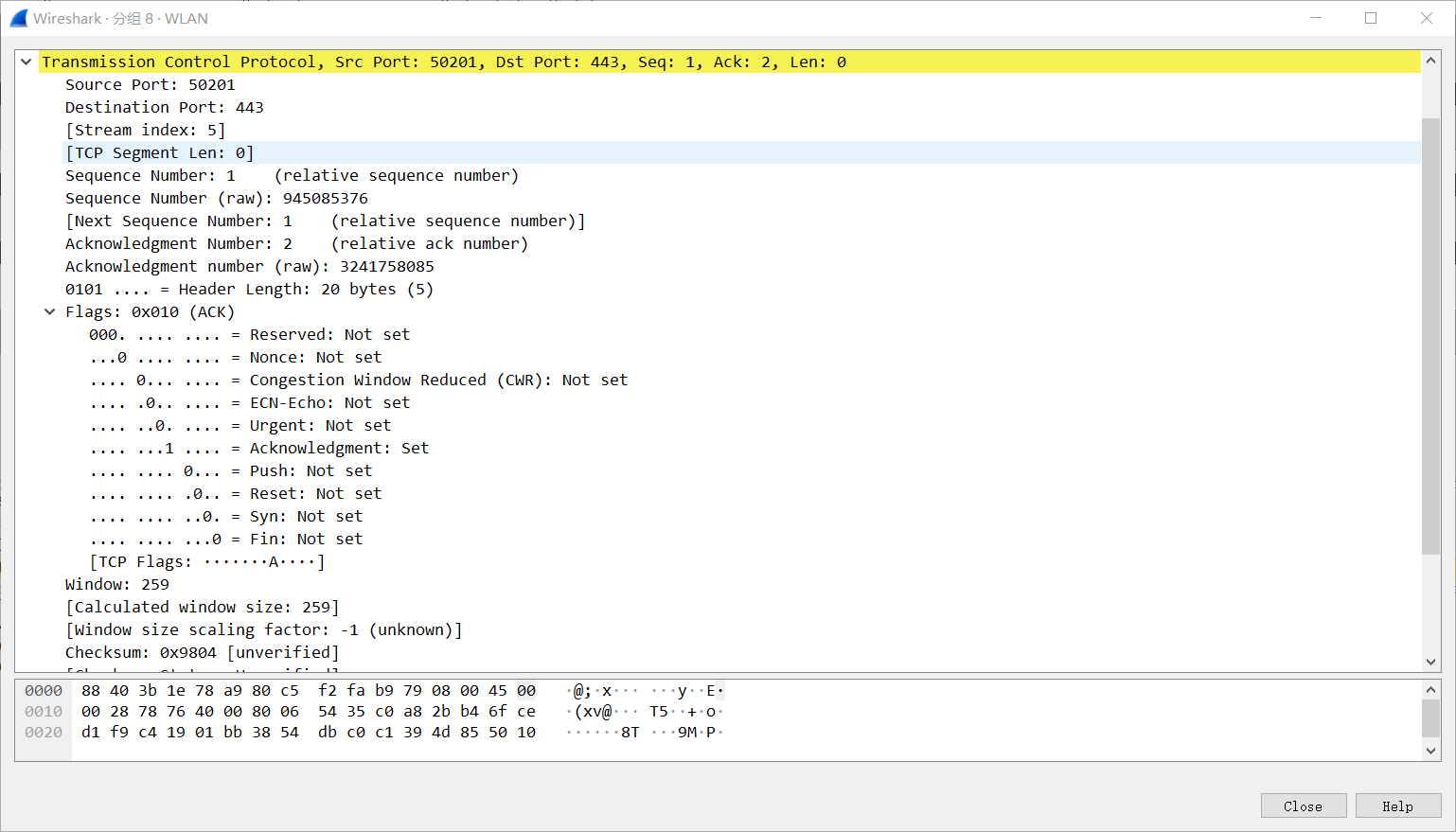
Task: Click the detail pane scroll-down arrow
Action: click(x=1430, y=663)
